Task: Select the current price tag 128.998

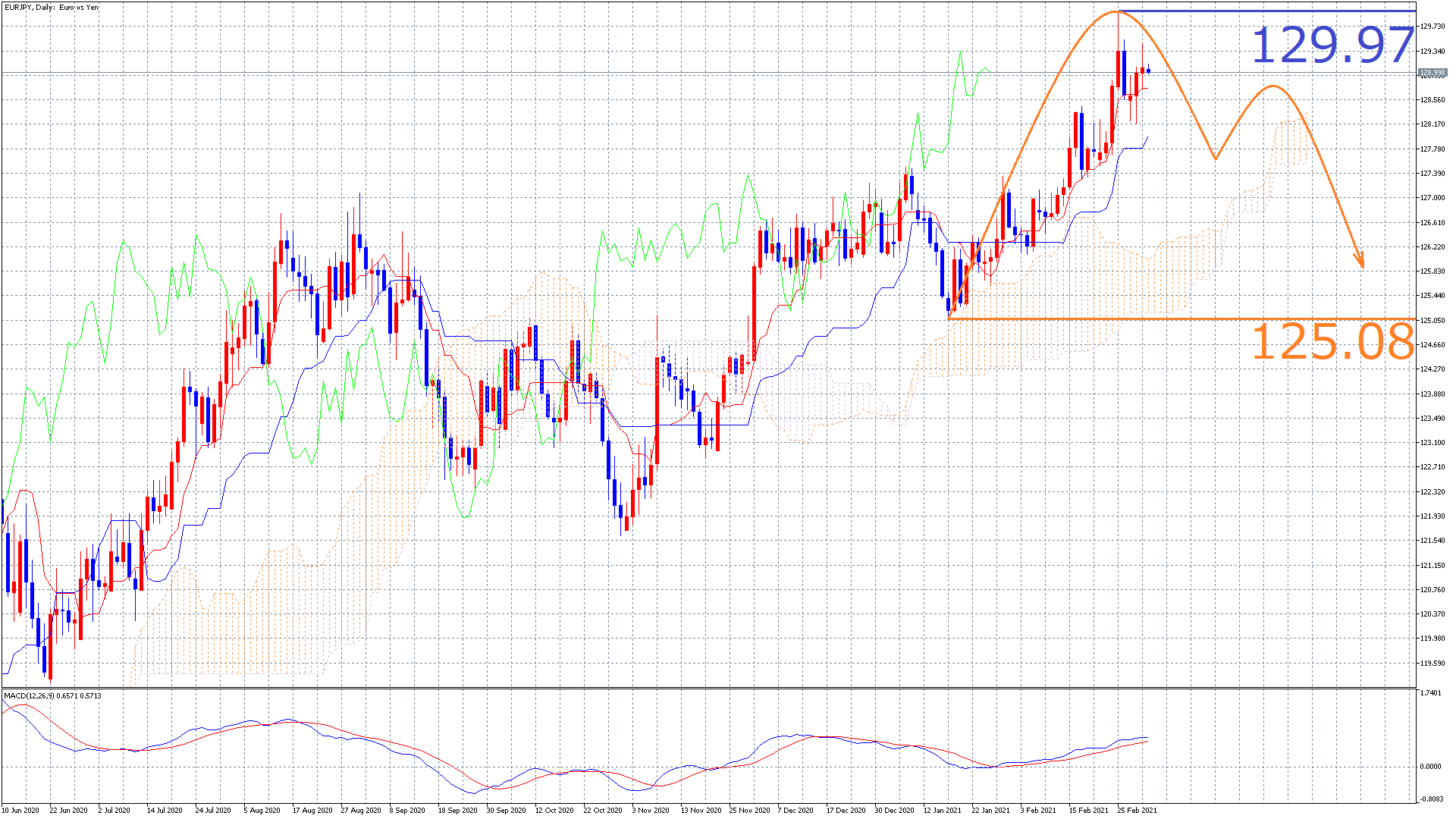Action: pyautogui.click(x=1432, y=74)
